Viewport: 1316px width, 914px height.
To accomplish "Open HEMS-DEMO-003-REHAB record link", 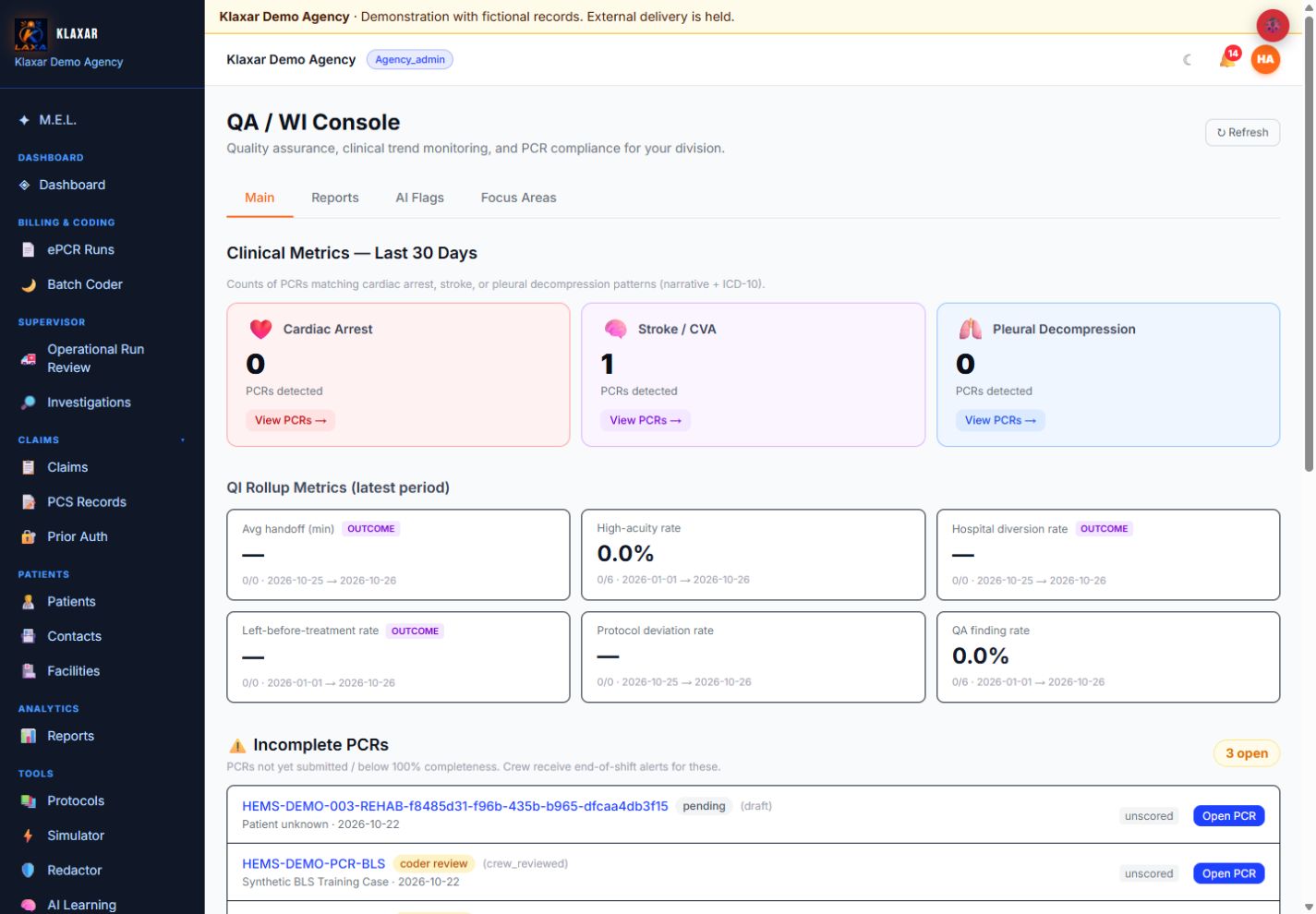I will (x=454, y=806).
